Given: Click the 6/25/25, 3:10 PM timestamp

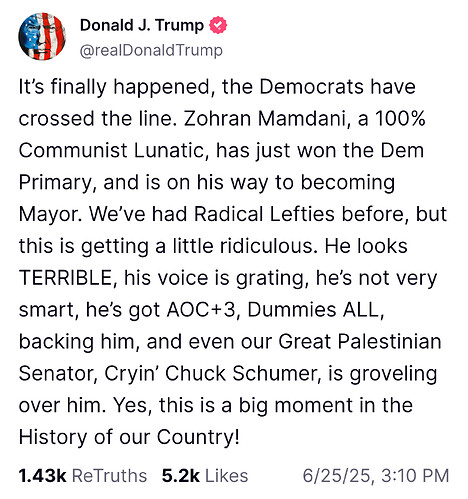Looking at the screenshot, I should (376, 476).
